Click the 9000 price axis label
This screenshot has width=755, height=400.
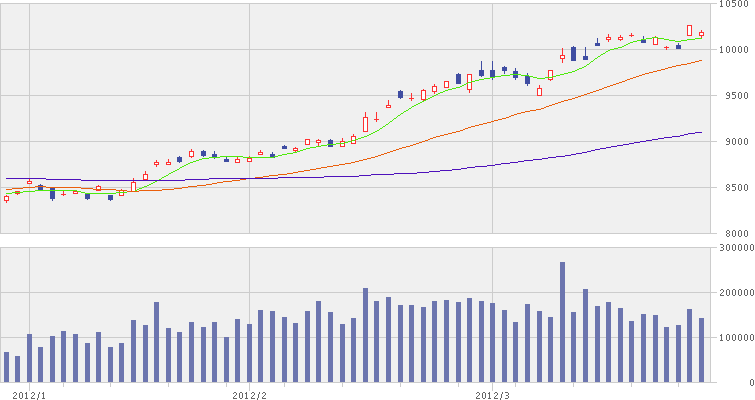click(x=735, y=142)
